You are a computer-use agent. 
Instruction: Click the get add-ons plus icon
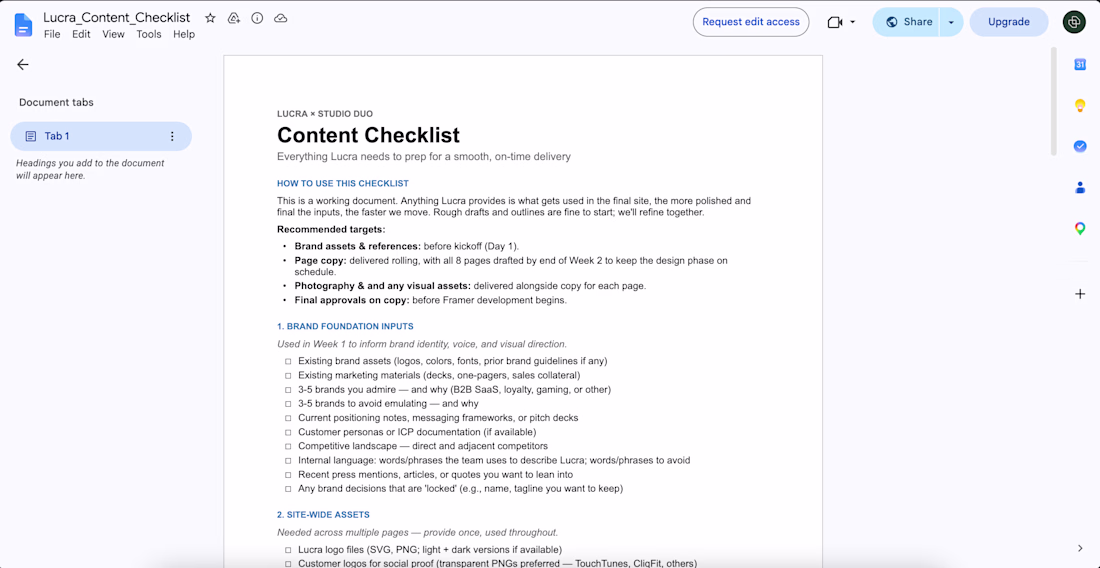click(x=1080, y=294)
